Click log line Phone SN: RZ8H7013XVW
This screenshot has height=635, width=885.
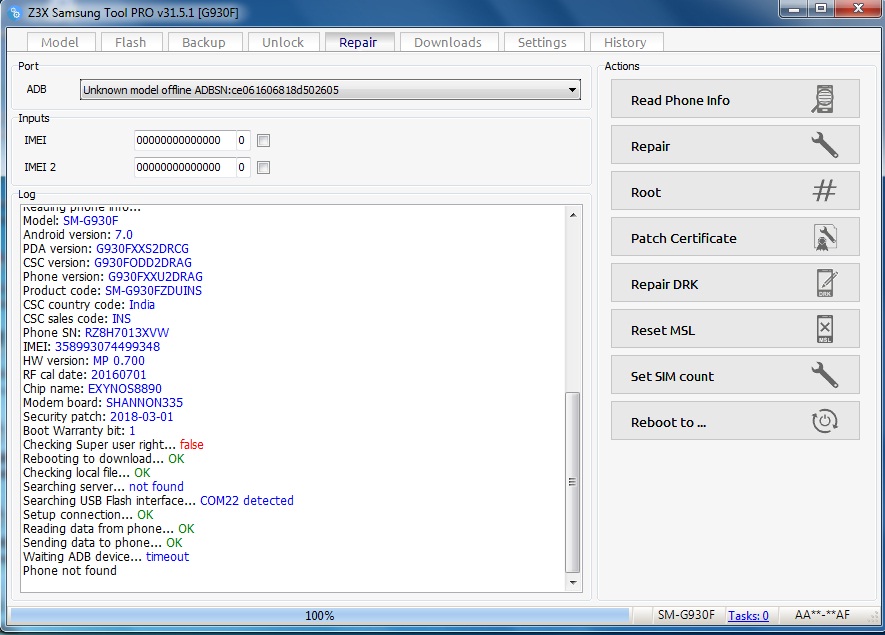96,332
